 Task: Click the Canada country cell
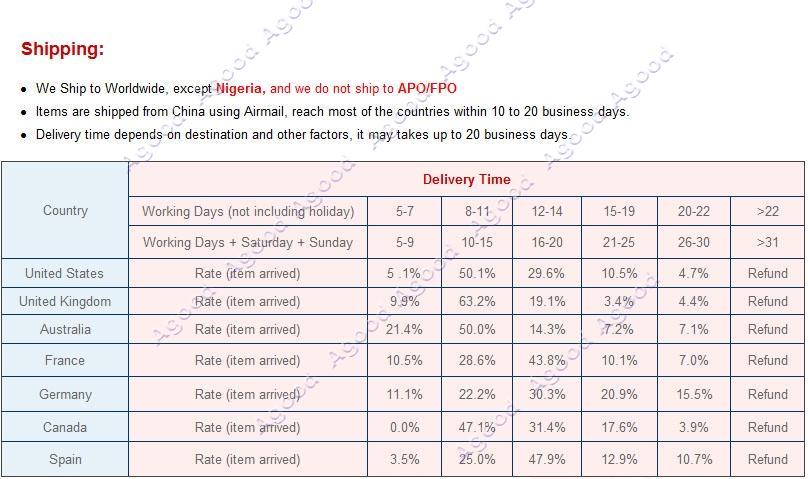(65, 427)
